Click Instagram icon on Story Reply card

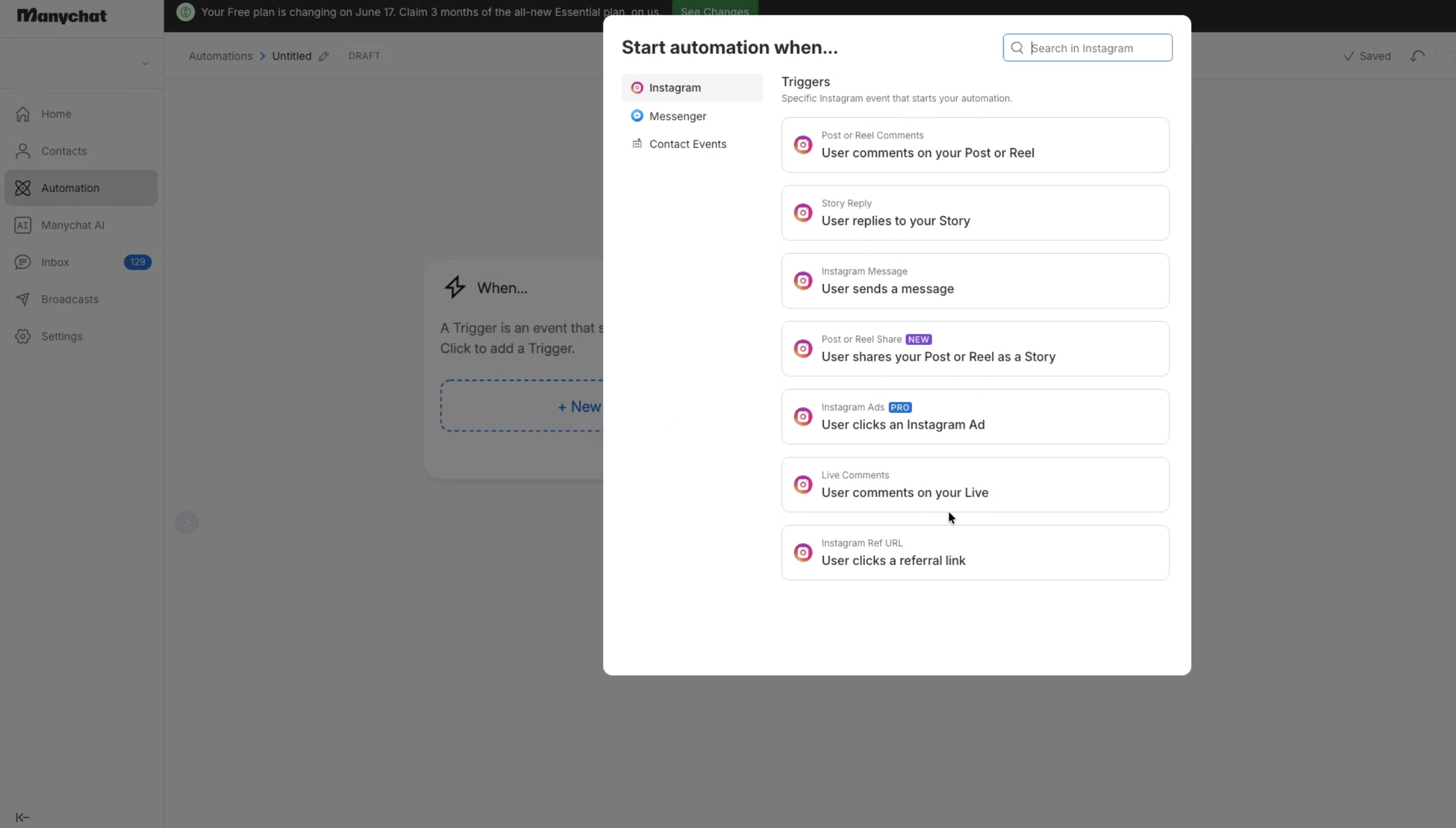point(803,213)
